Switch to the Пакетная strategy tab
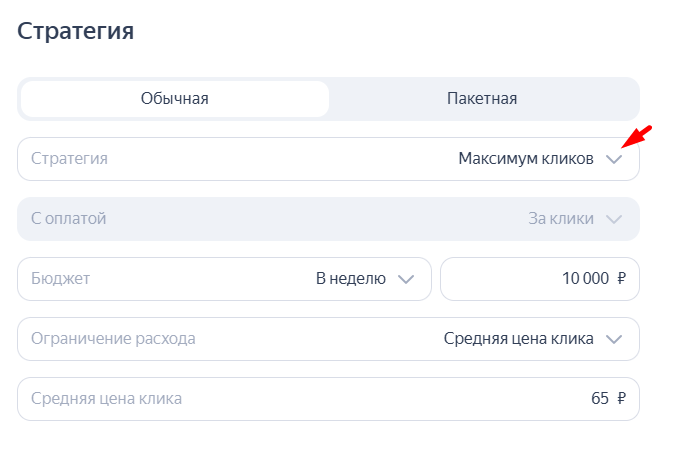This screenshot has width=674, height=450. (x=482, y=99)
